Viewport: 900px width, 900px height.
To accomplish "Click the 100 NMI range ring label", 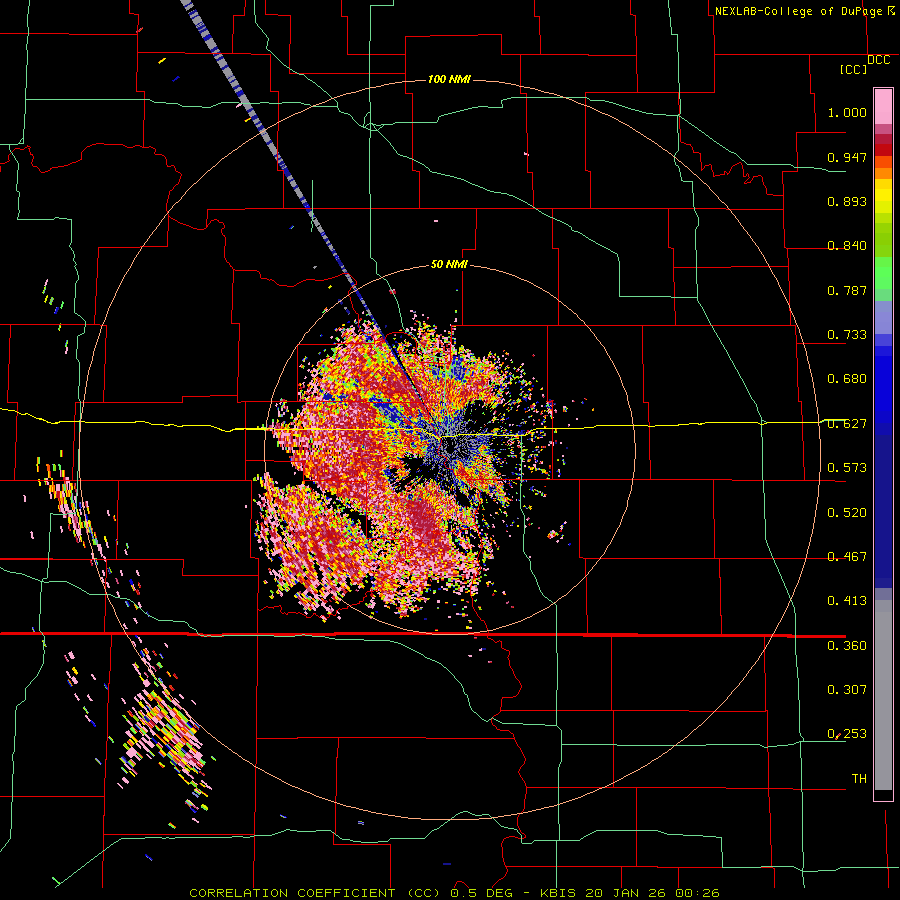I will 449,79.
